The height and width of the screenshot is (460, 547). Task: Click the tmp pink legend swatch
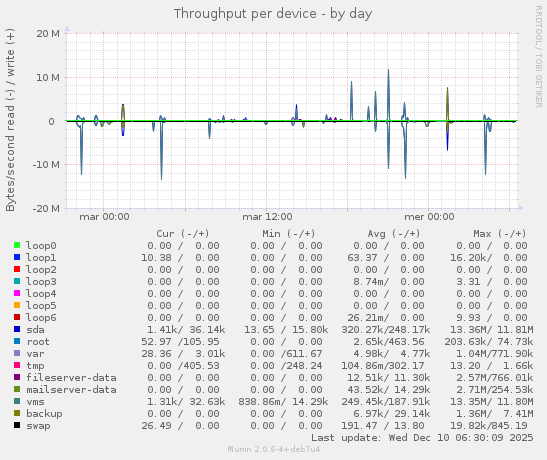17,365
